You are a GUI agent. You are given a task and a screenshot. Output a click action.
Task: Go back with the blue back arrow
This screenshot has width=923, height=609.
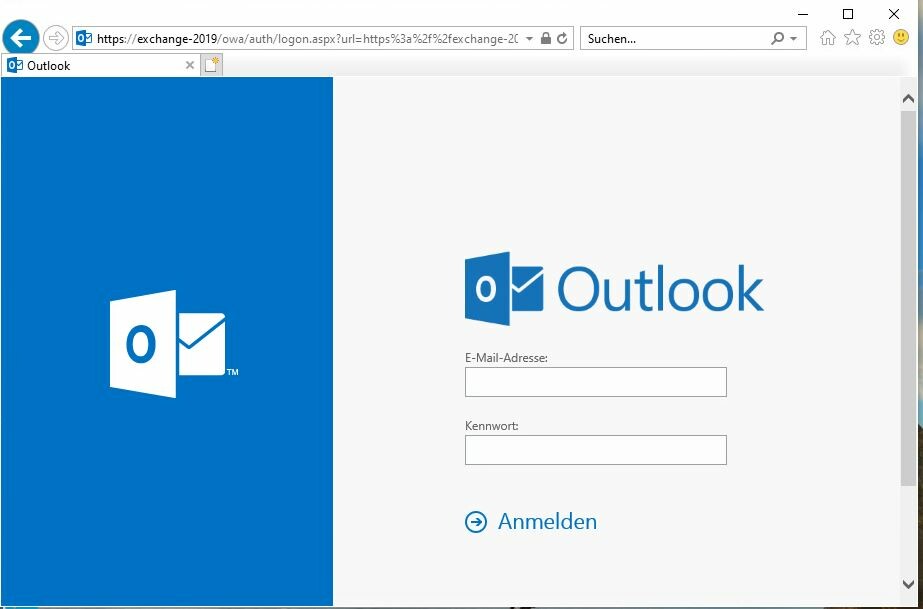(x=21, y=39)
